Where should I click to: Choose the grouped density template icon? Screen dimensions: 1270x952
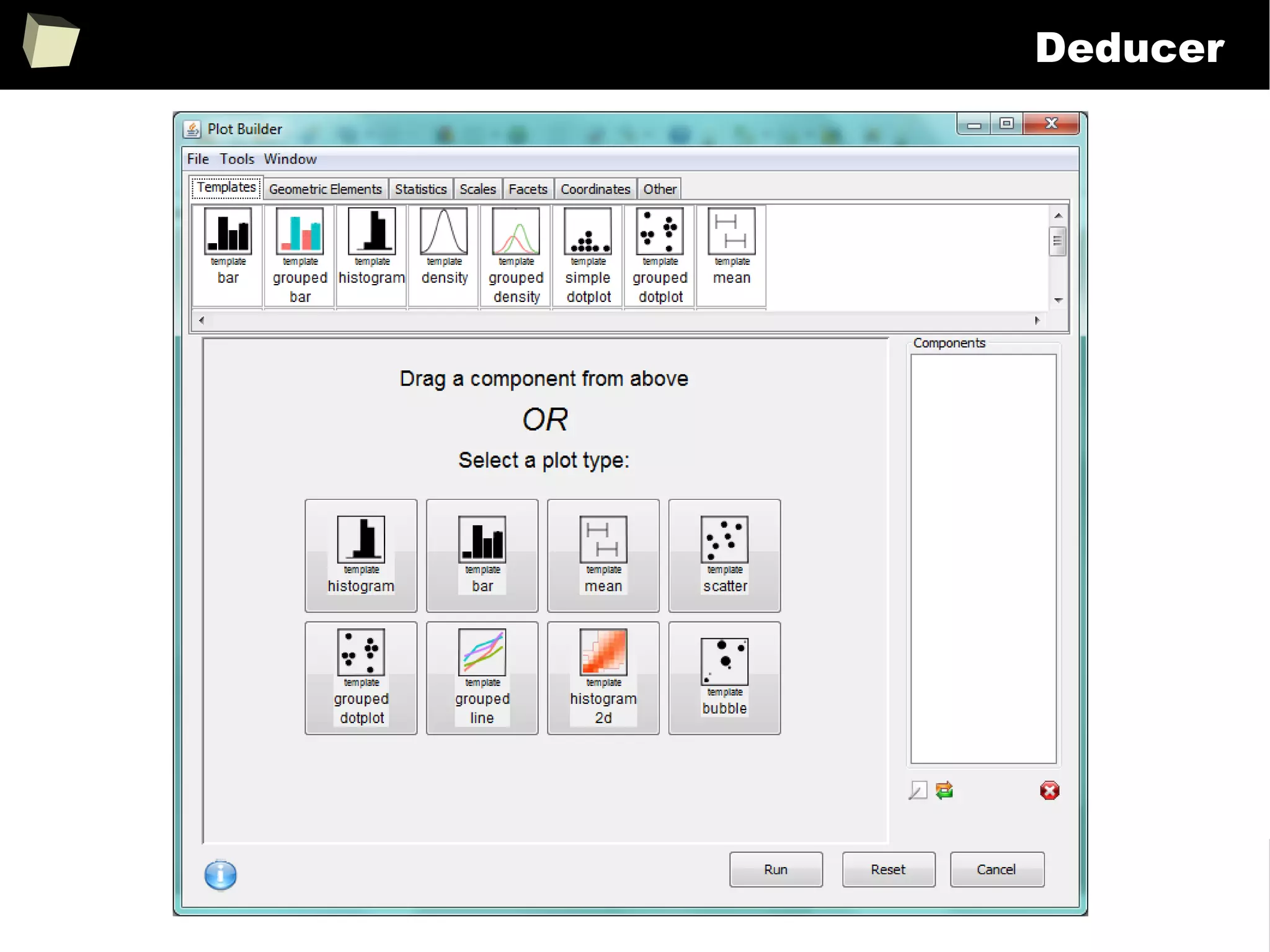click(516, 255)
